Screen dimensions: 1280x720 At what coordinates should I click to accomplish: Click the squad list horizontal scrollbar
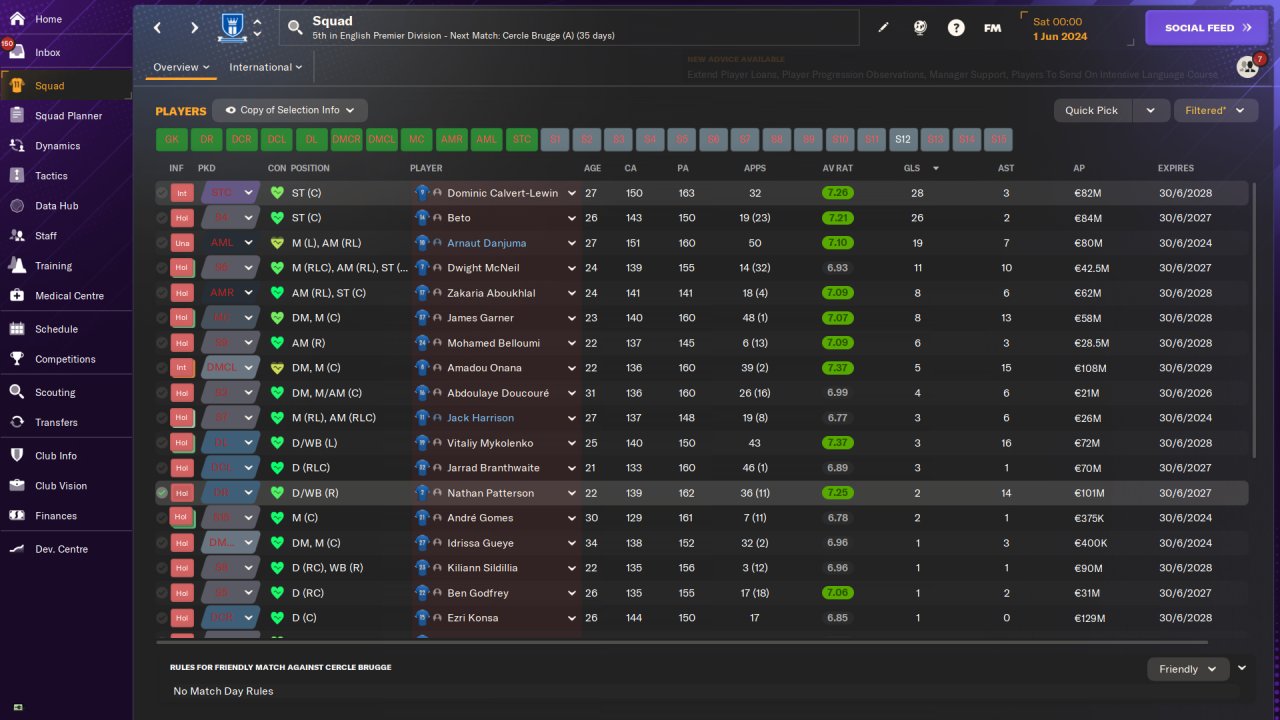[x=680, y=642]
